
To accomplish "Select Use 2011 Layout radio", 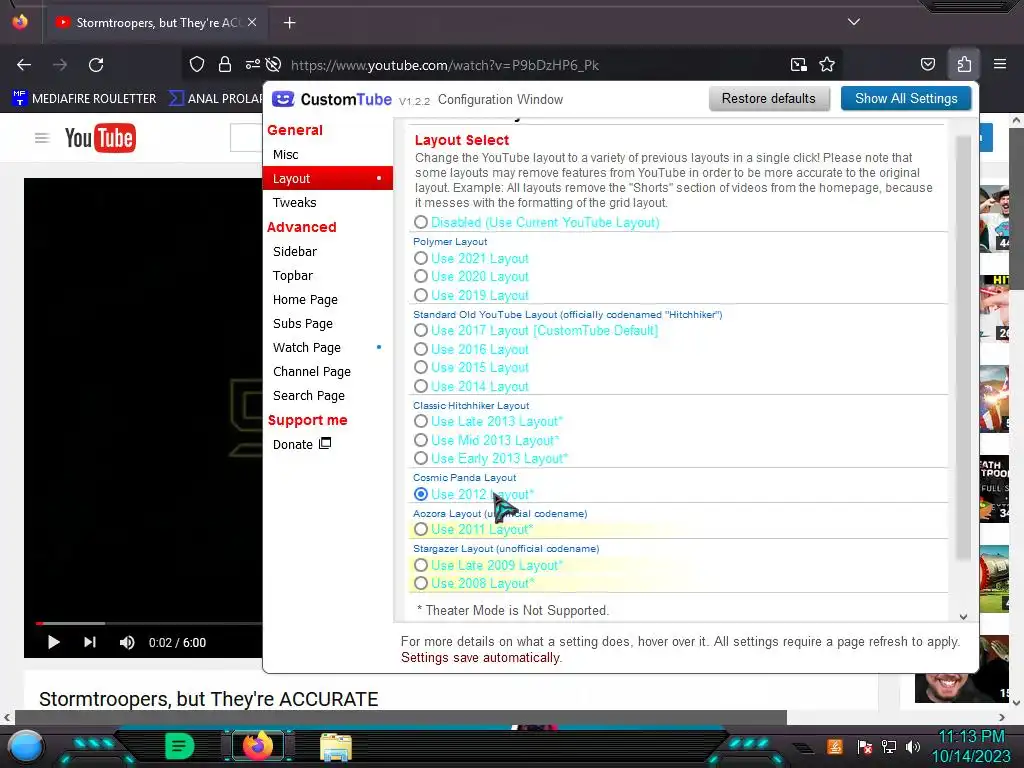I will 421,530.
